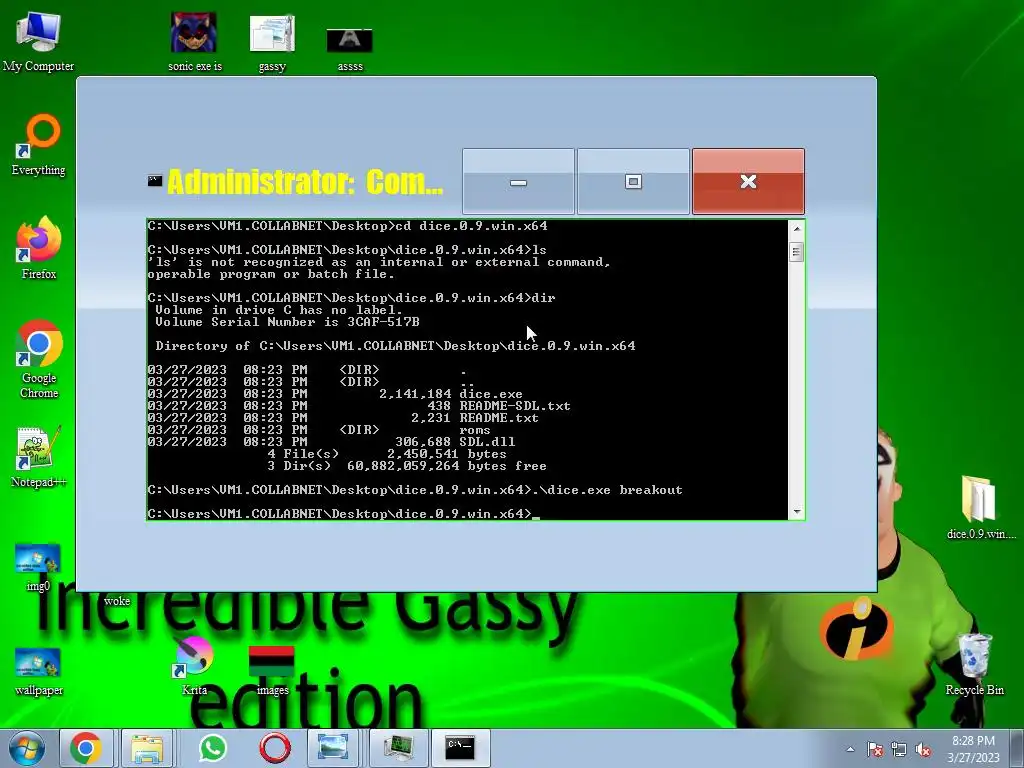The height and width of the screenshot is (768, 1024).
Task: Click the '4 File(s) 2,450,541 bytes' line
Action: point(387,454)
